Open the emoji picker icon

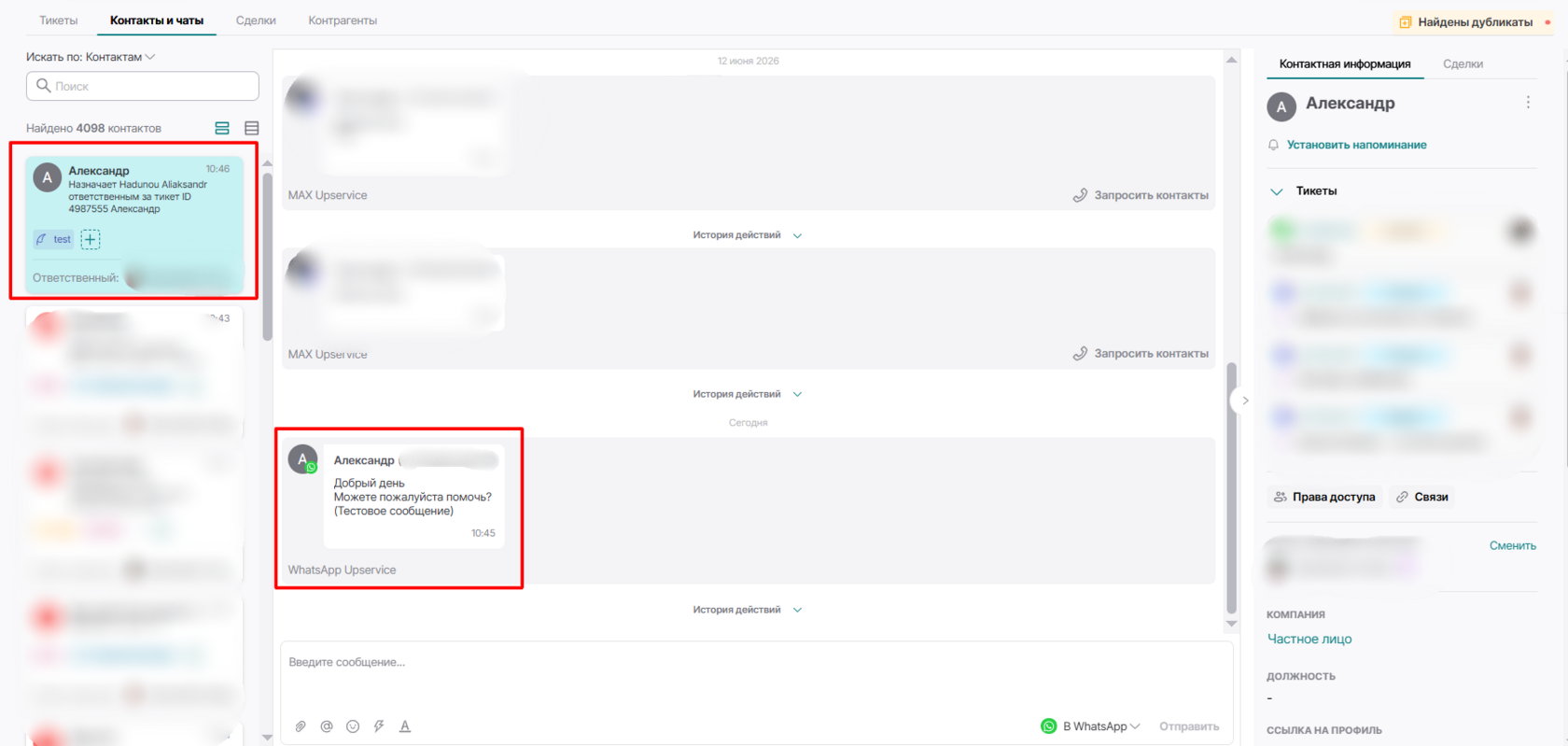(353, 726)
